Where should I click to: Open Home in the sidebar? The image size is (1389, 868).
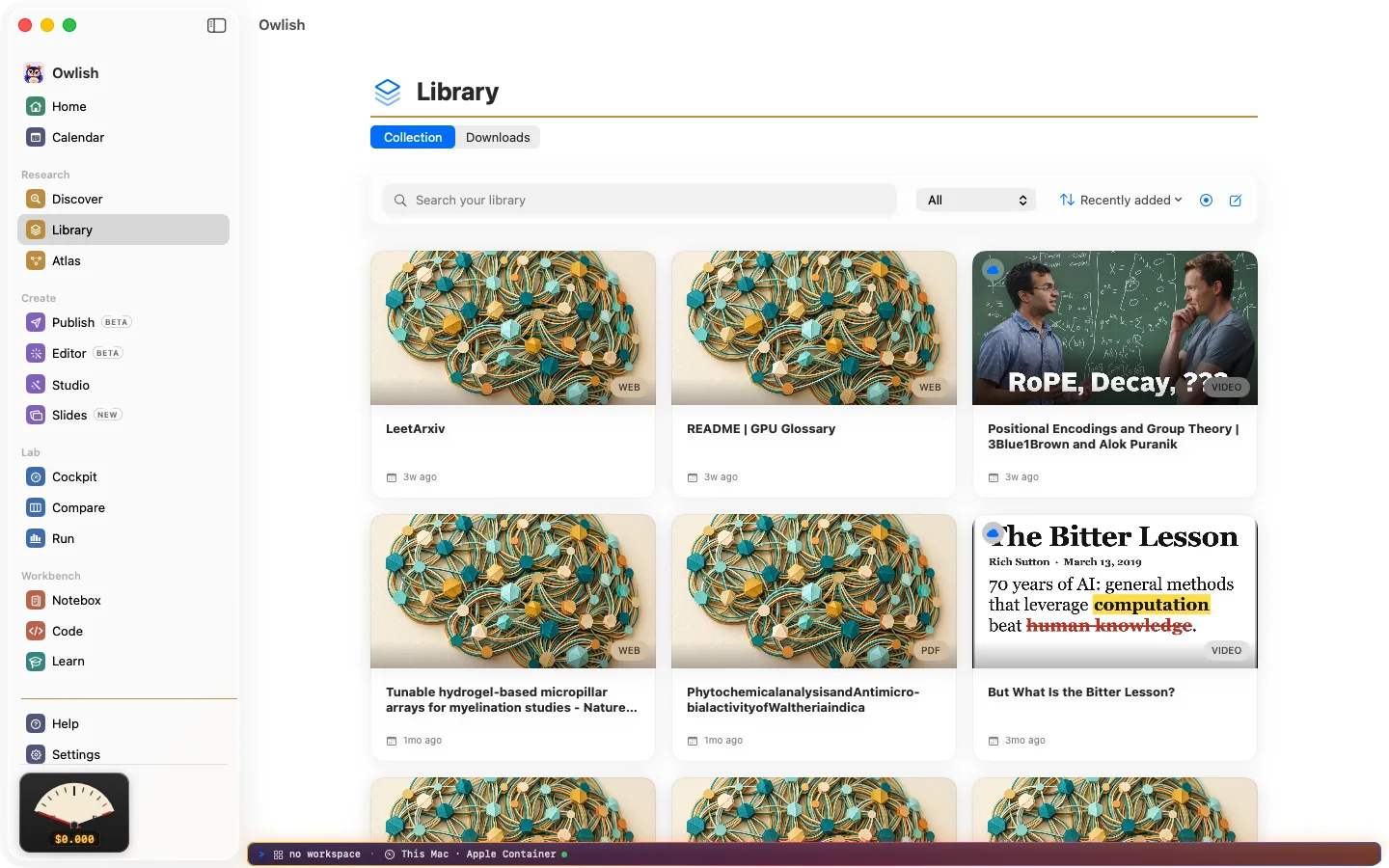click(123, 106)
